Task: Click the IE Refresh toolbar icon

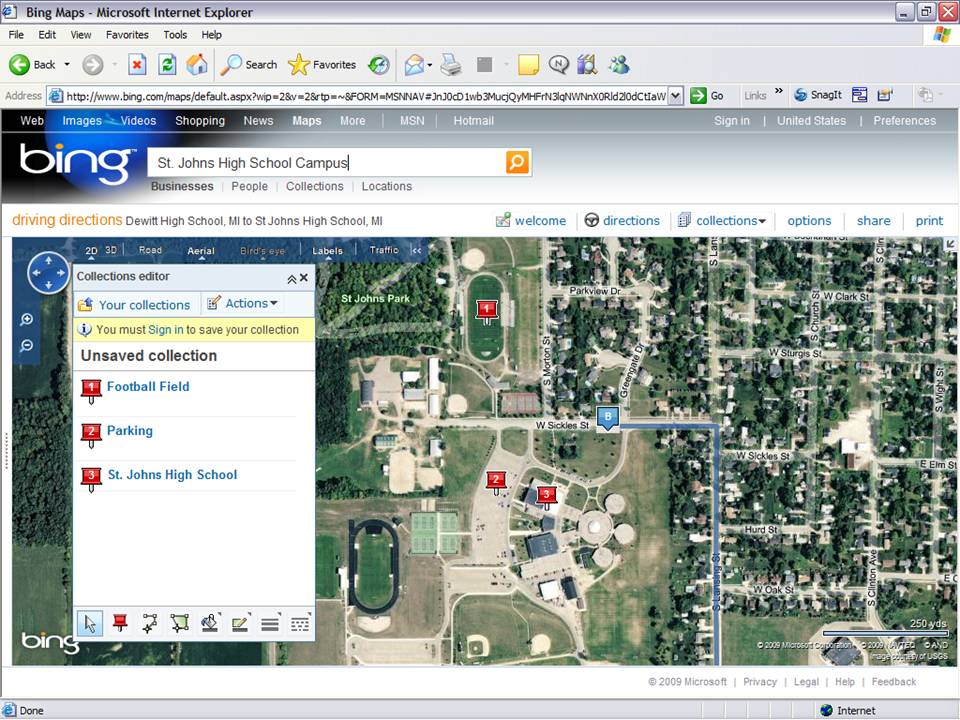Action: [167, 64]
